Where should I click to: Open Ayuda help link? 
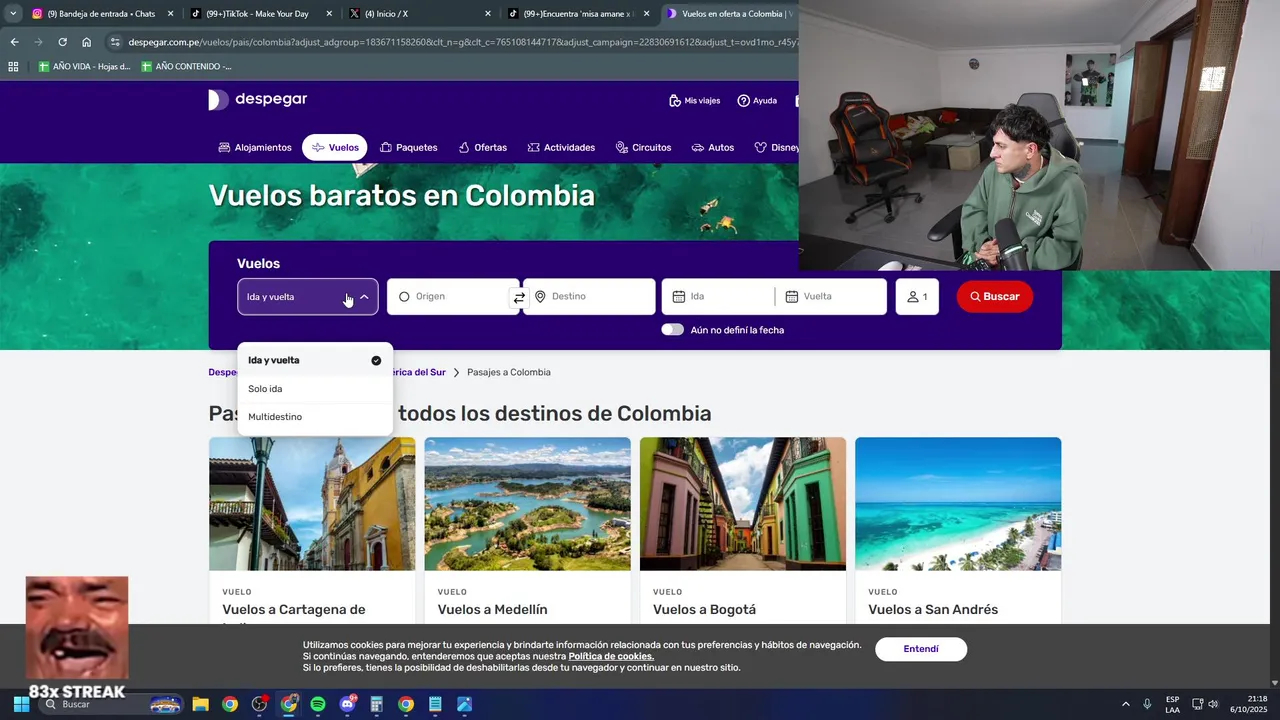pos(757,101)
